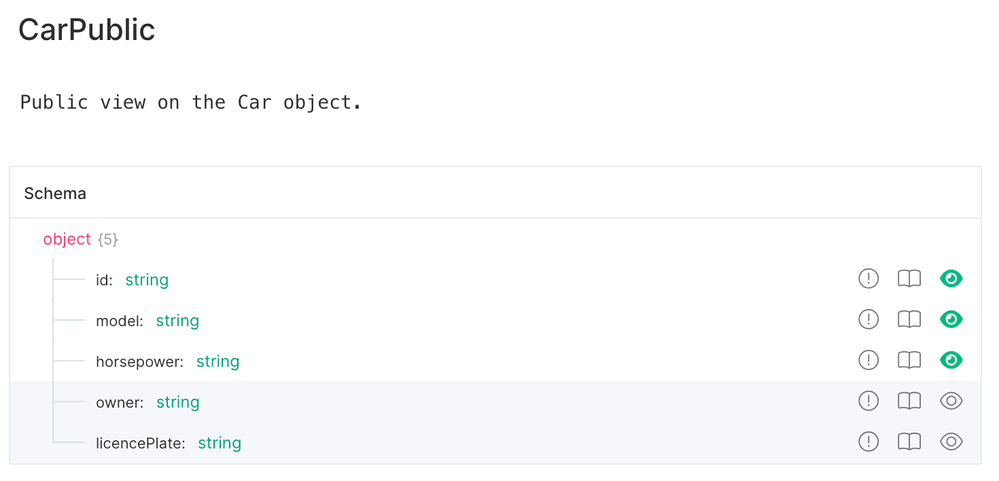Screen dimensions: 999x481
Task: Click the required exclamation icon for model
Action: pyautogui.click(x=868, y=320)
